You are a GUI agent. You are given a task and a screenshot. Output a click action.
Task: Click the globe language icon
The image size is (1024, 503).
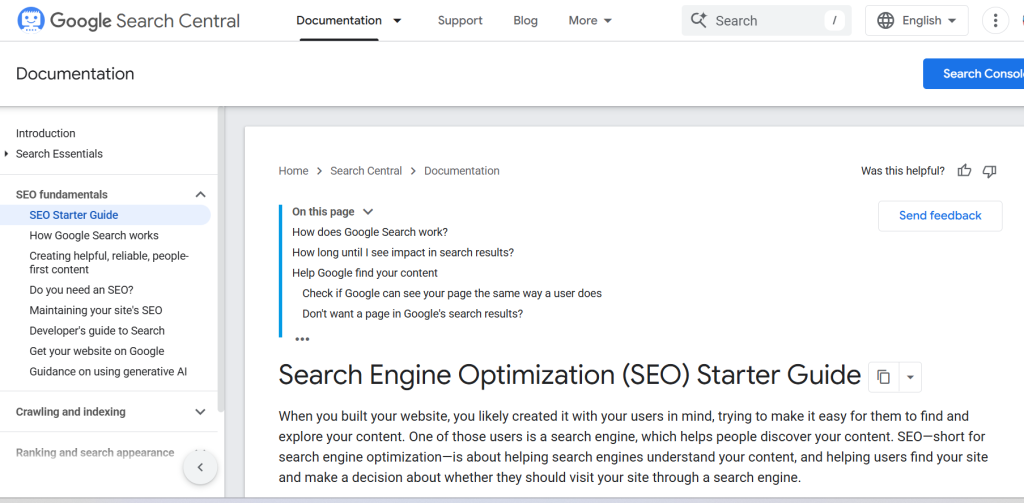886,20
